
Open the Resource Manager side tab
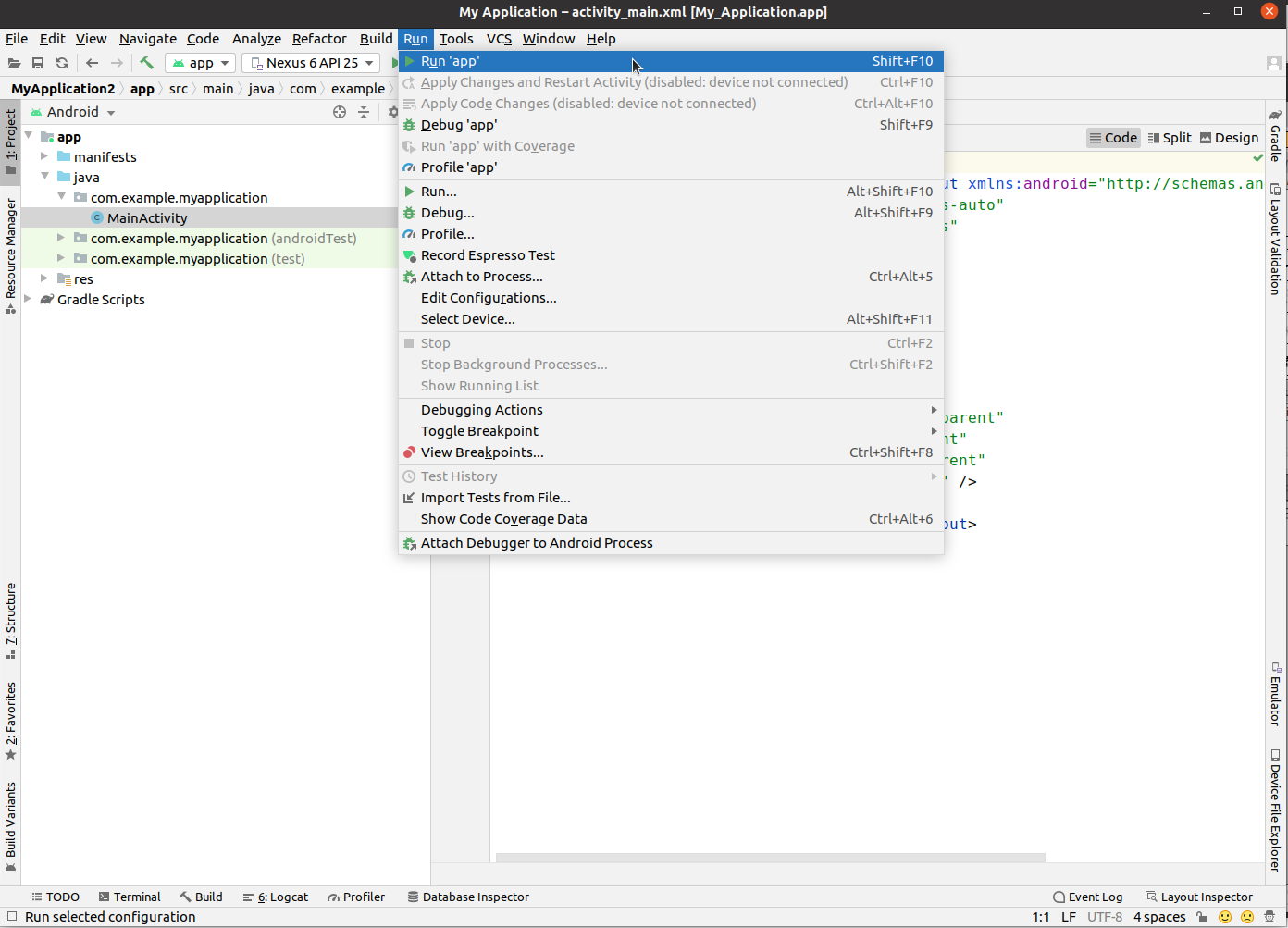pos(11,256)
